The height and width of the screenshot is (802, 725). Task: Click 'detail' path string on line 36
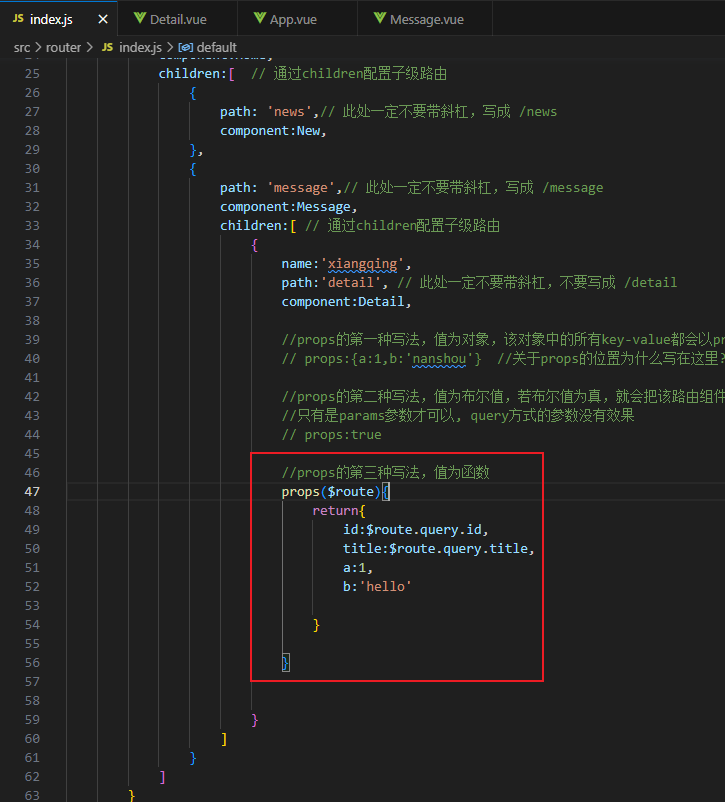[x=351, y=283]
